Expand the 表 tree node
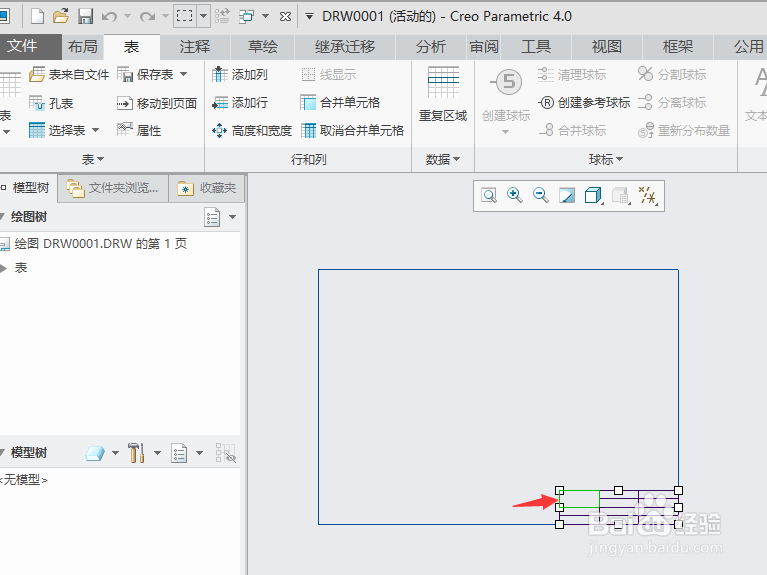767x575 pixels. 4,268
